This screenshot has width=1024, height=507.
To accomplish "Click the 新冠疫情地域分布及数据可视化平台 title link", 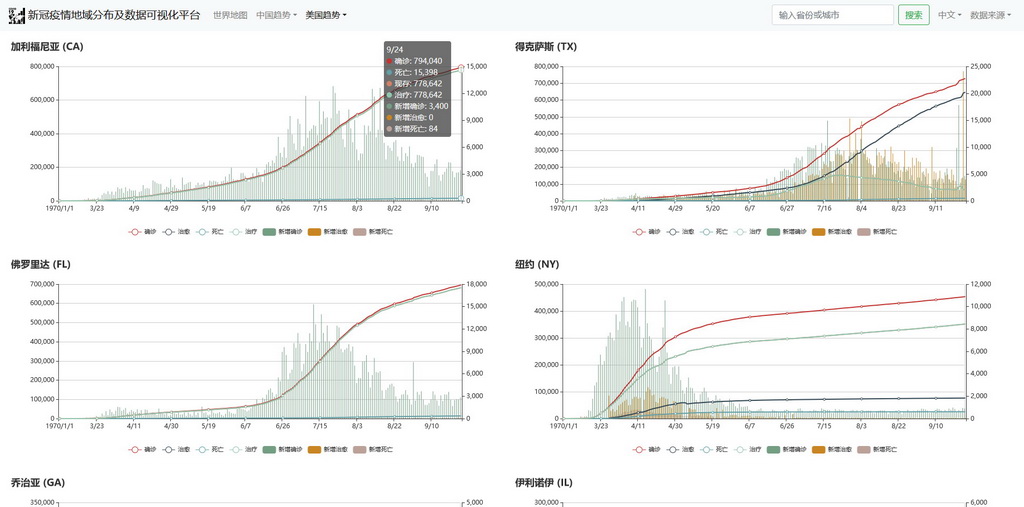I will pyautogui.click(x=113, y=15).
